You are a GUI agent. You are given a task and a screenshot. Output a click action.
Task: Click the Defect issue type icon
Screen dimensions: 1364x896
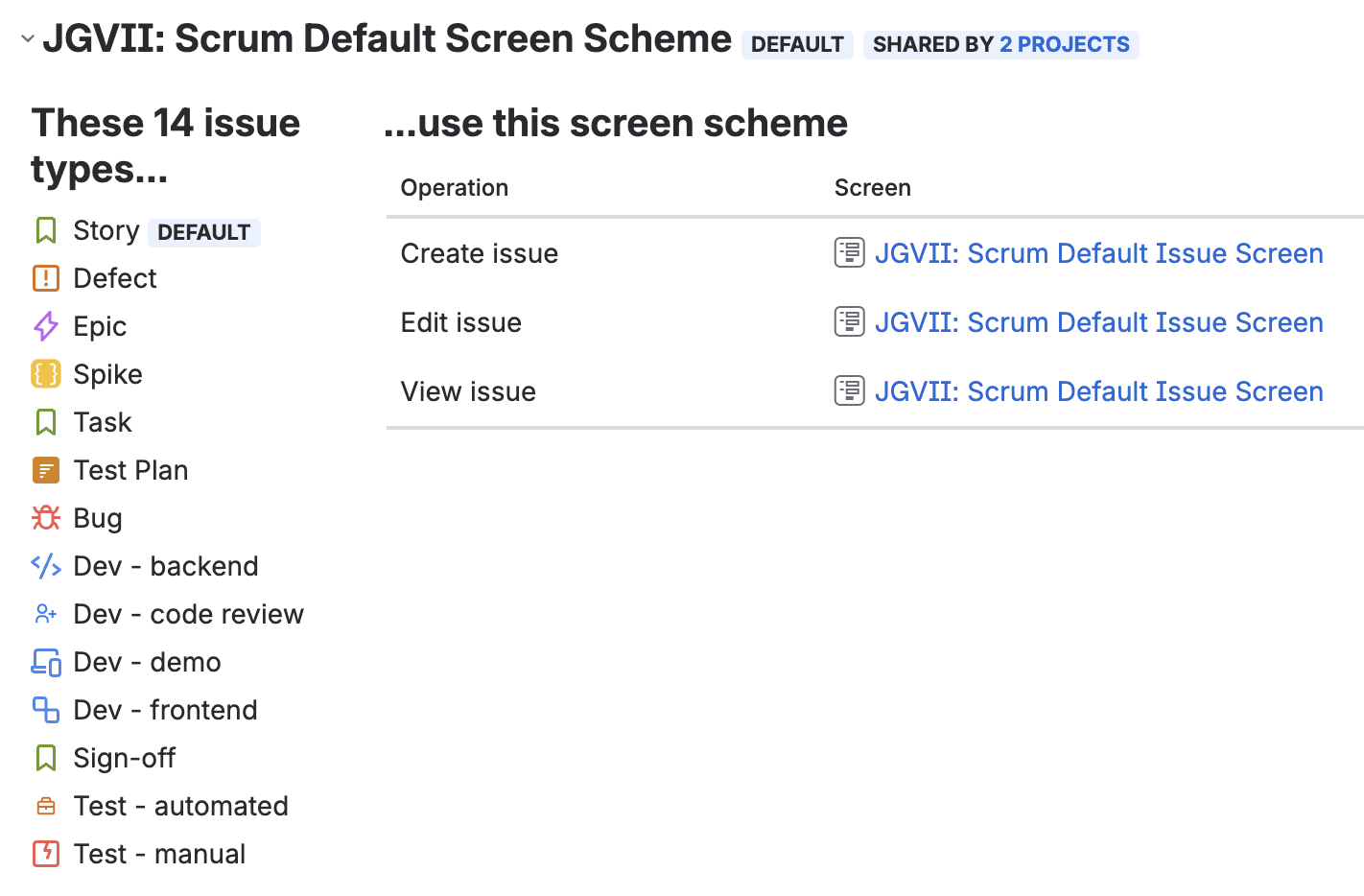[x=46, y=278]
